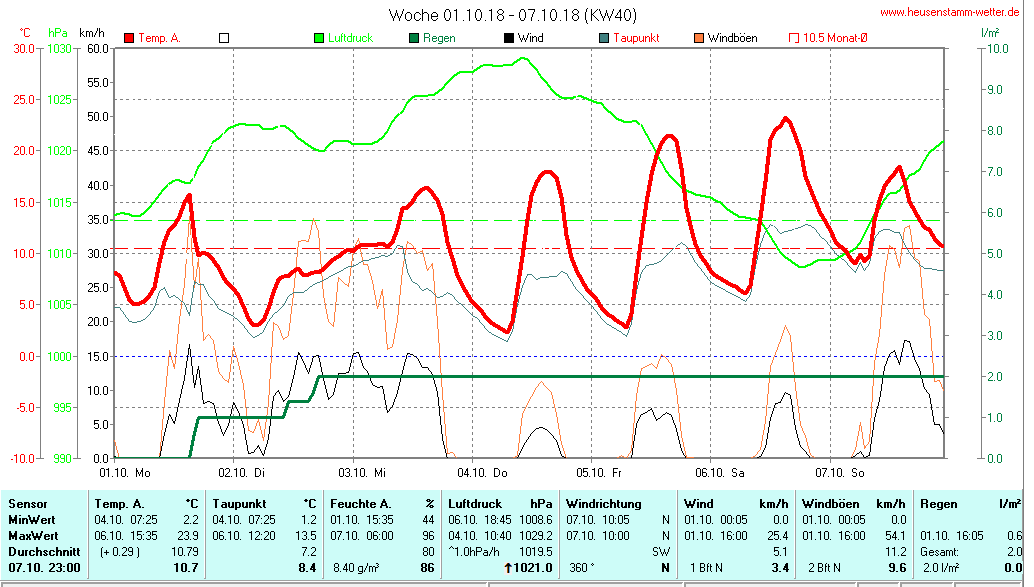Click the black Wind legend swatch

pyautogui.click(x=509, y=38)
